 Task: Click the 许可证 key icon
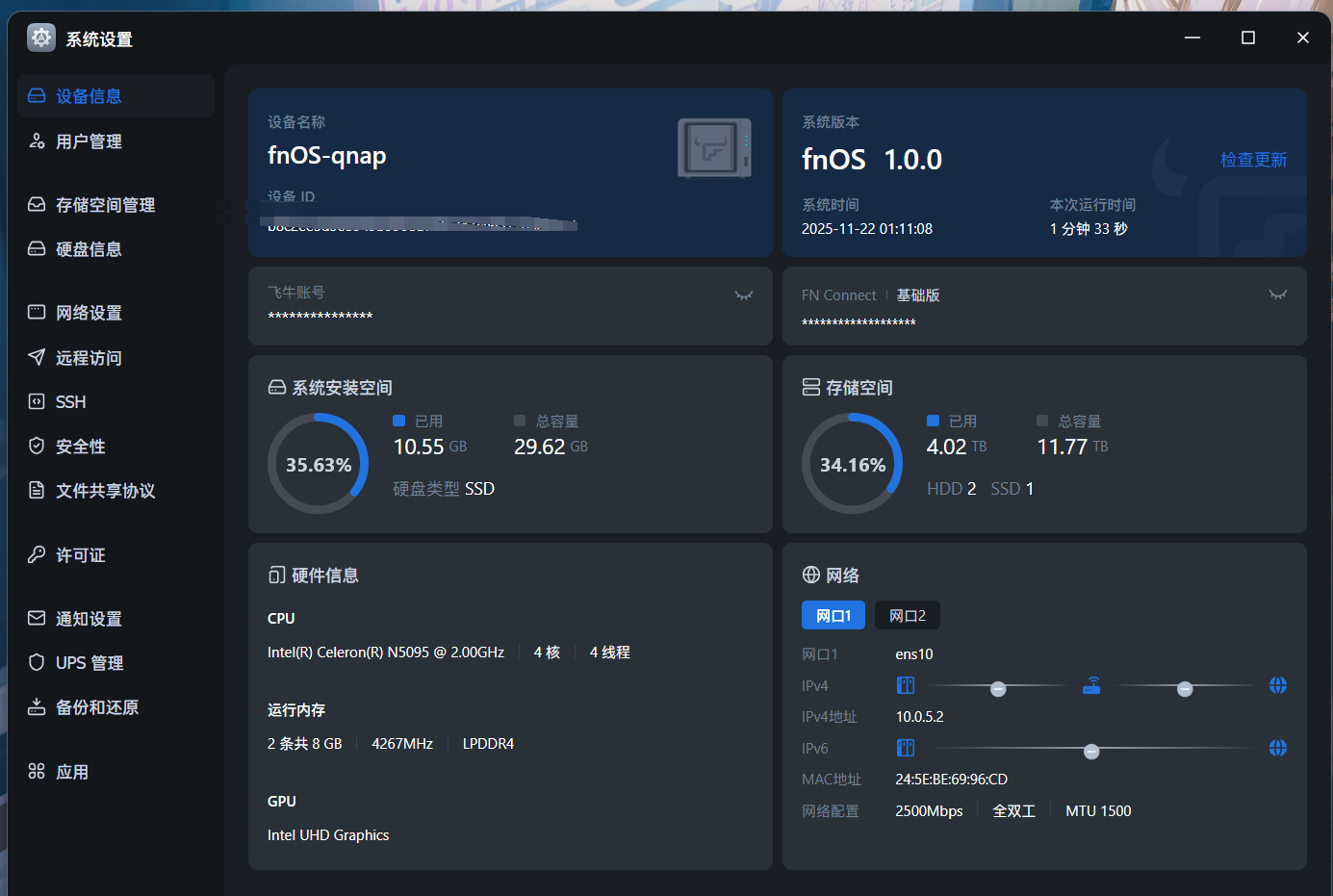point(37,554)
